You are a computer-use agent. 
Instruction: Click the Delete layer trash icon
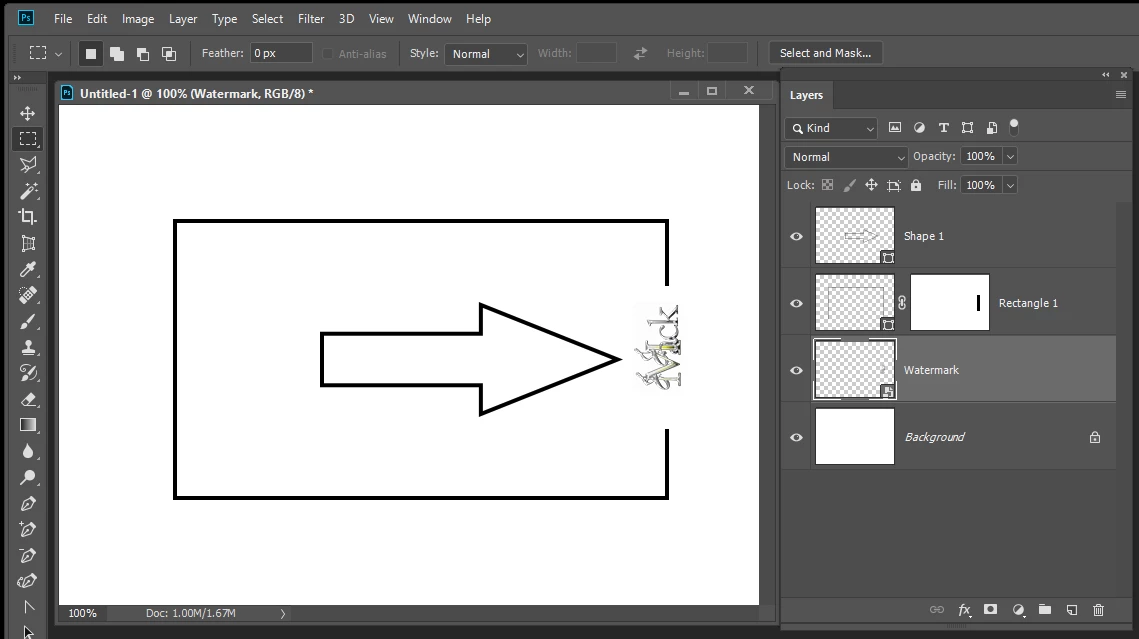(x=1098, y=610)
